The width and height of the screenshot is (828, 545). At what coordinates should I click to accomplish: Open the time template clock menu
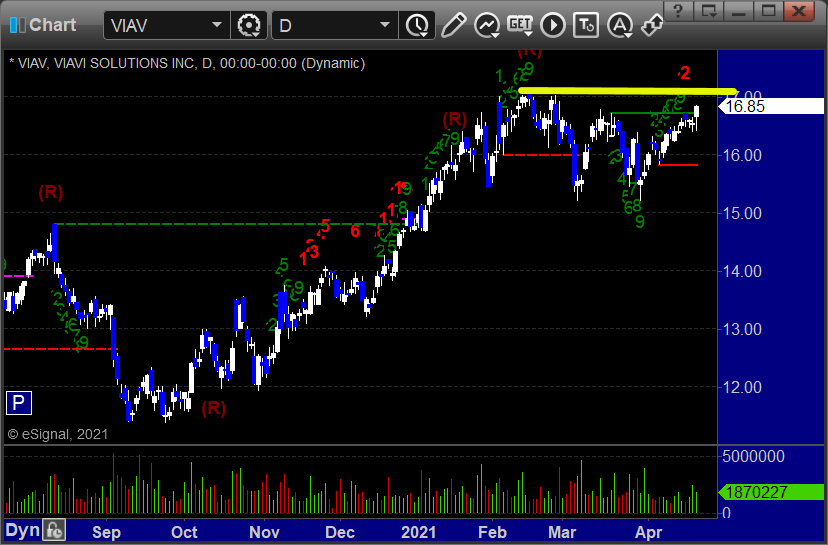click(417, 25)
